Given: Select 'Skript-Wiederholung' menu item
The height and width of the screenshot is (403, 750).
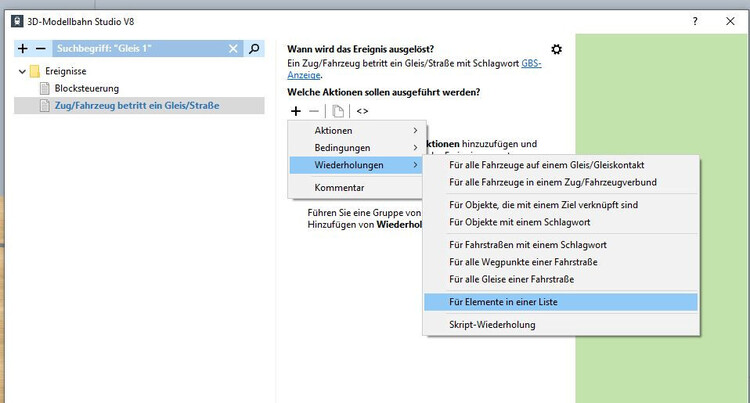Looking at the screenshot, I should tap(492, 324).
